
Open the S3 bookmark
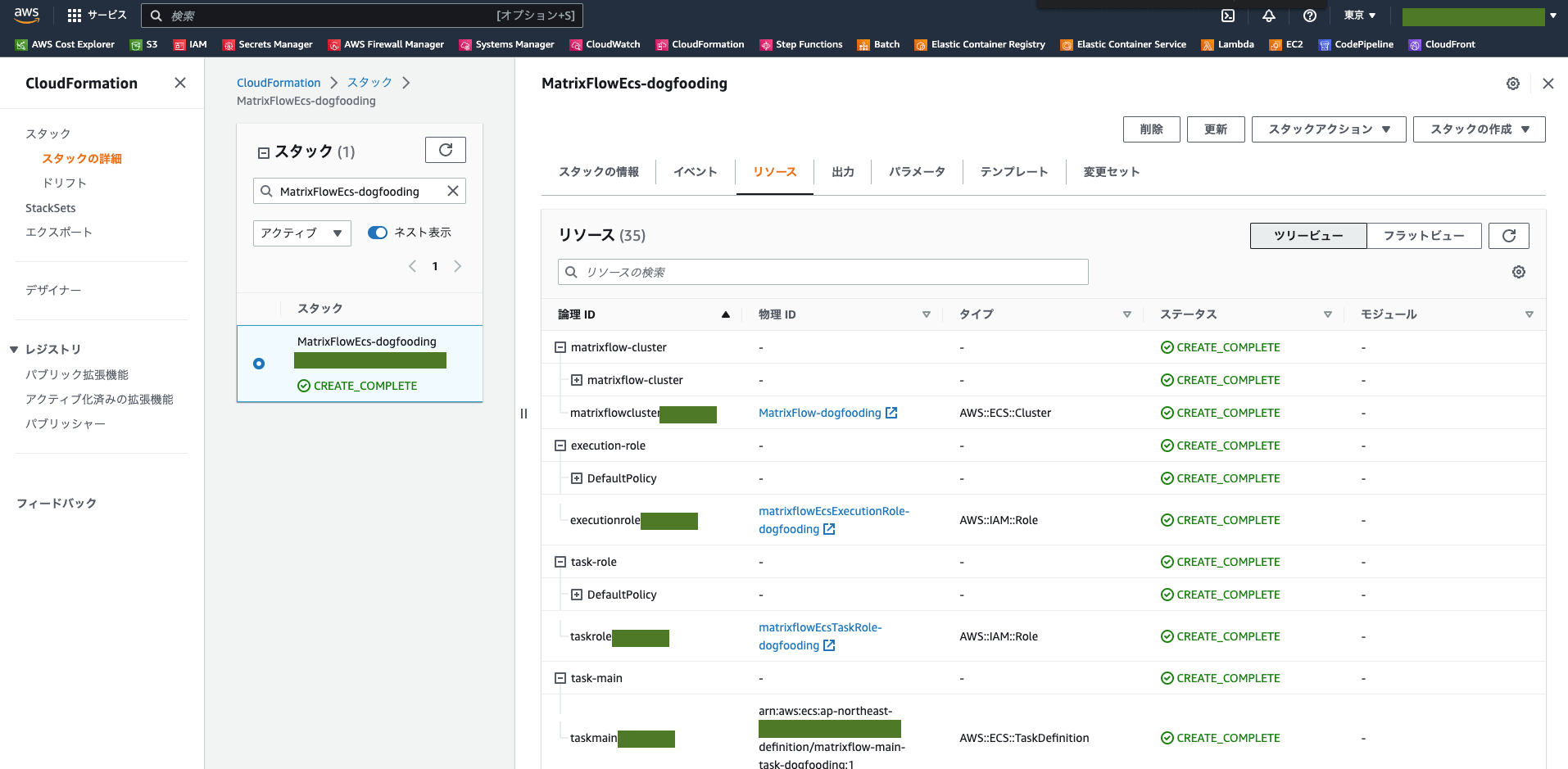[x=143, y=44]
